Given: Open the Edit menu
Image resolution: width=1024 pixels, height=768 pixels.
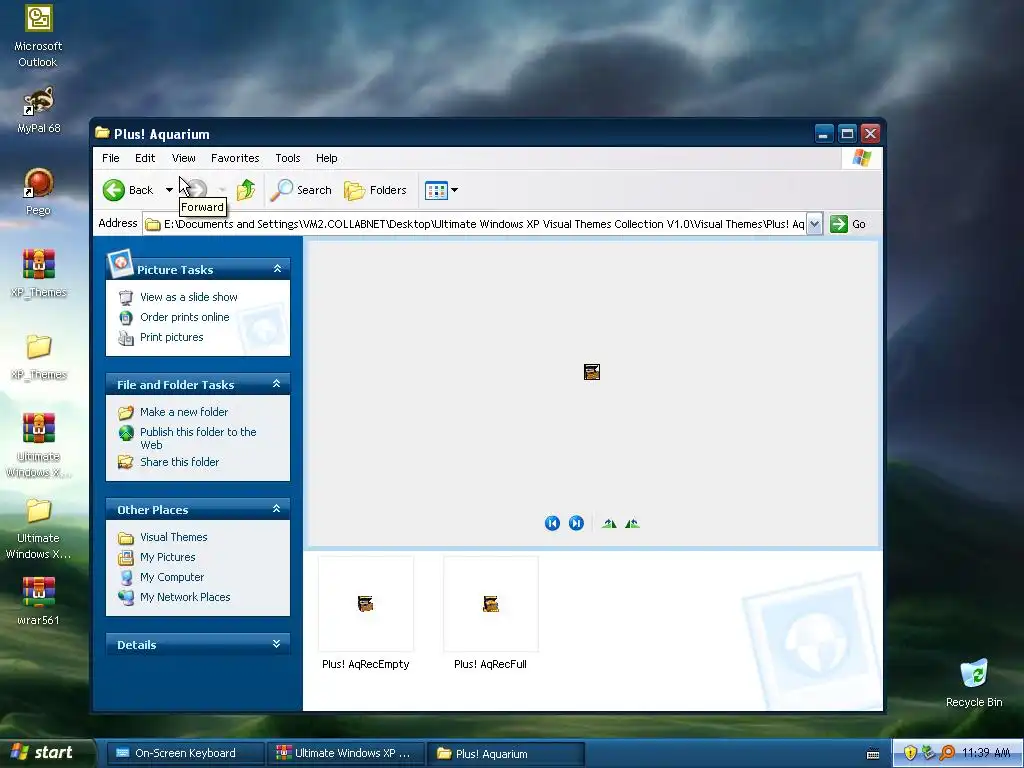Looking at the screenshot, I should click(145, 158).
